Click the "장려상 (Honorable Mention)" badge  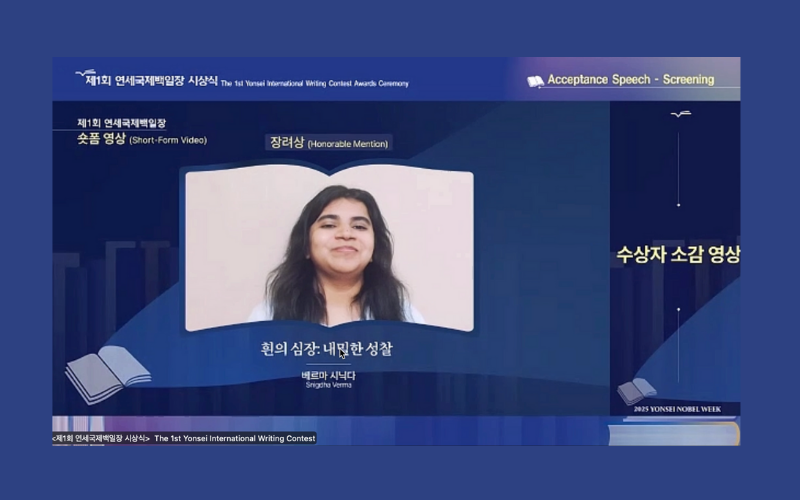click(x=329, y=143)
